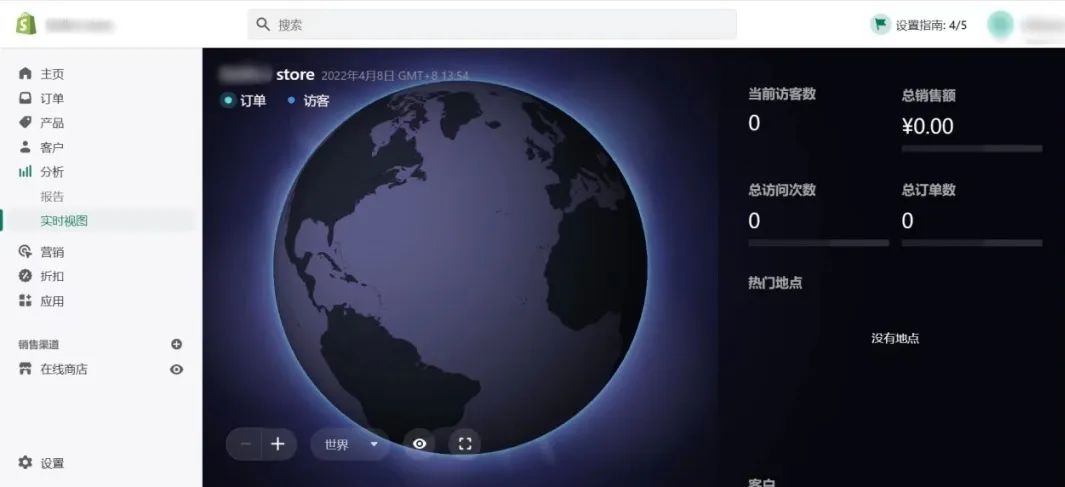Expand the 分析 analytics section
This screenshot has width=1065, height=487.
click(51, 172)
